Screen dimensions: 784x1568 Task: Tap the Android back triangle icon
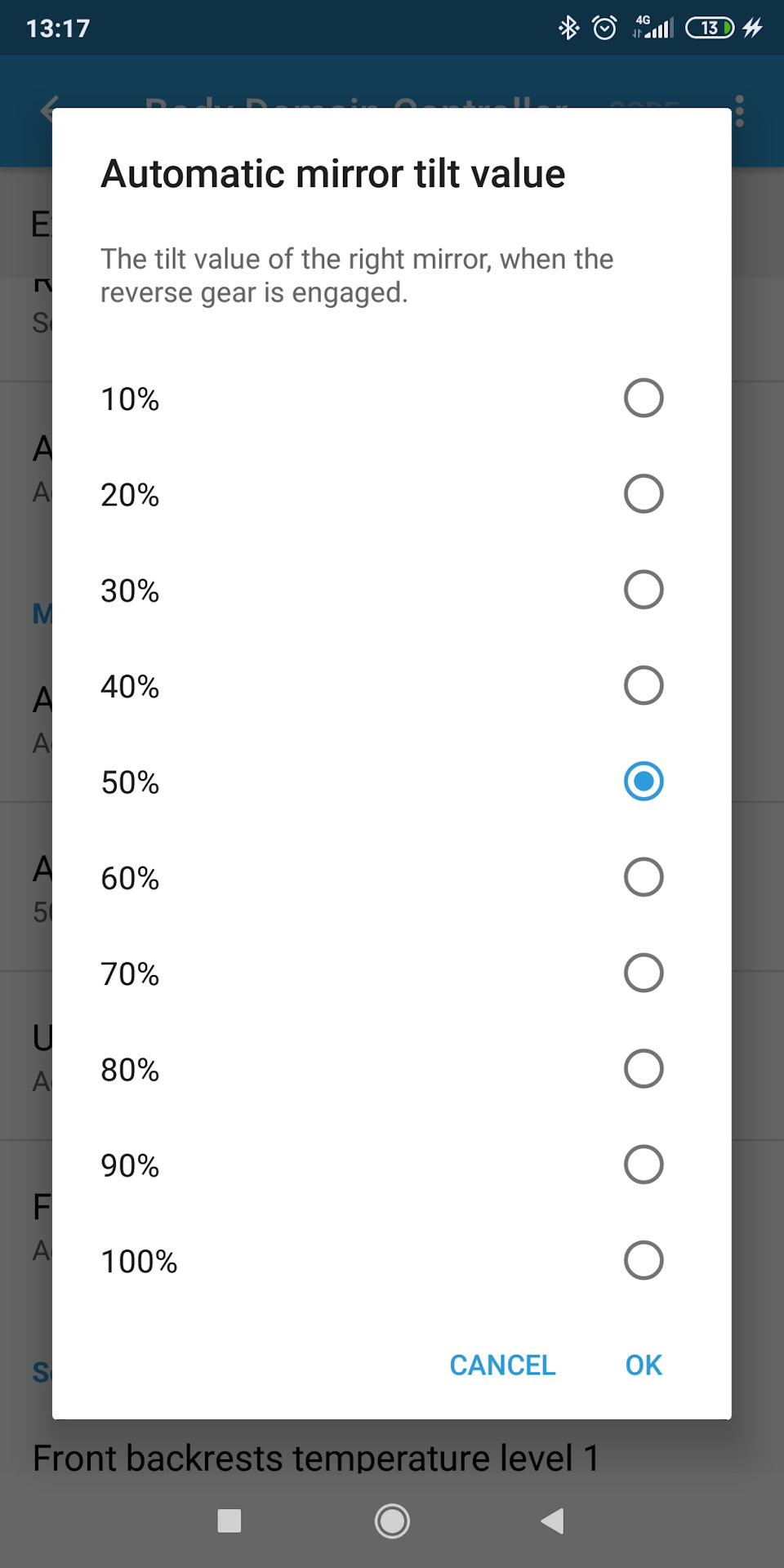tap(553, 1521)
